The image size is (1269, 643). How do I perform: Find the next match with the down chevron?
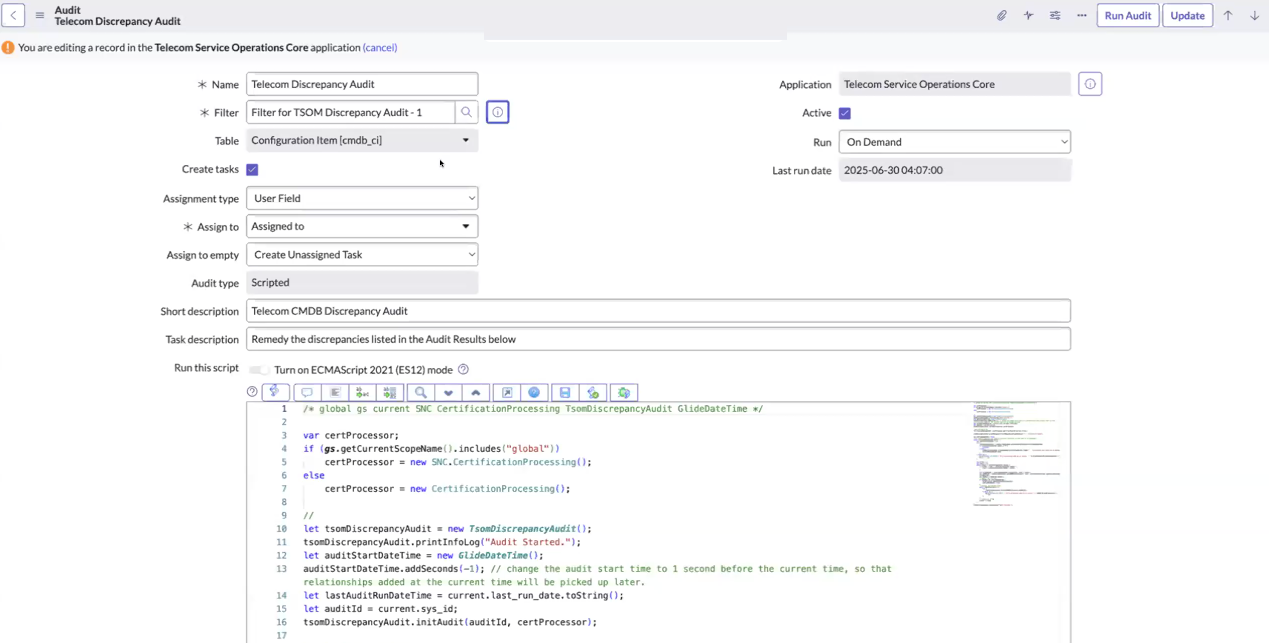pos(449,392)
